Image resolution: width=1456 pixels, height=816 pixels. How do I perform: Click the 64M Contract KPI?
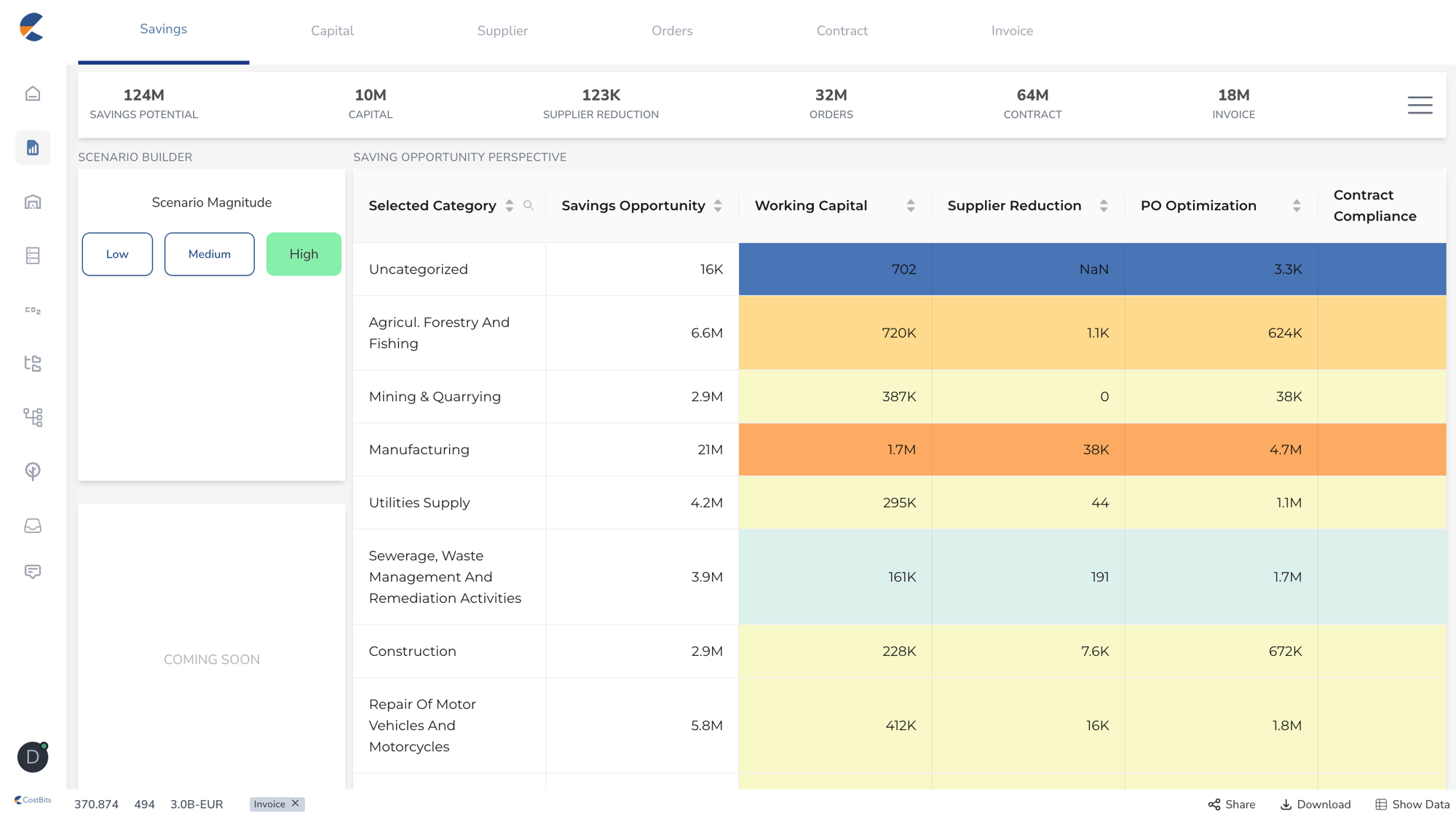tap(1032, 104)
